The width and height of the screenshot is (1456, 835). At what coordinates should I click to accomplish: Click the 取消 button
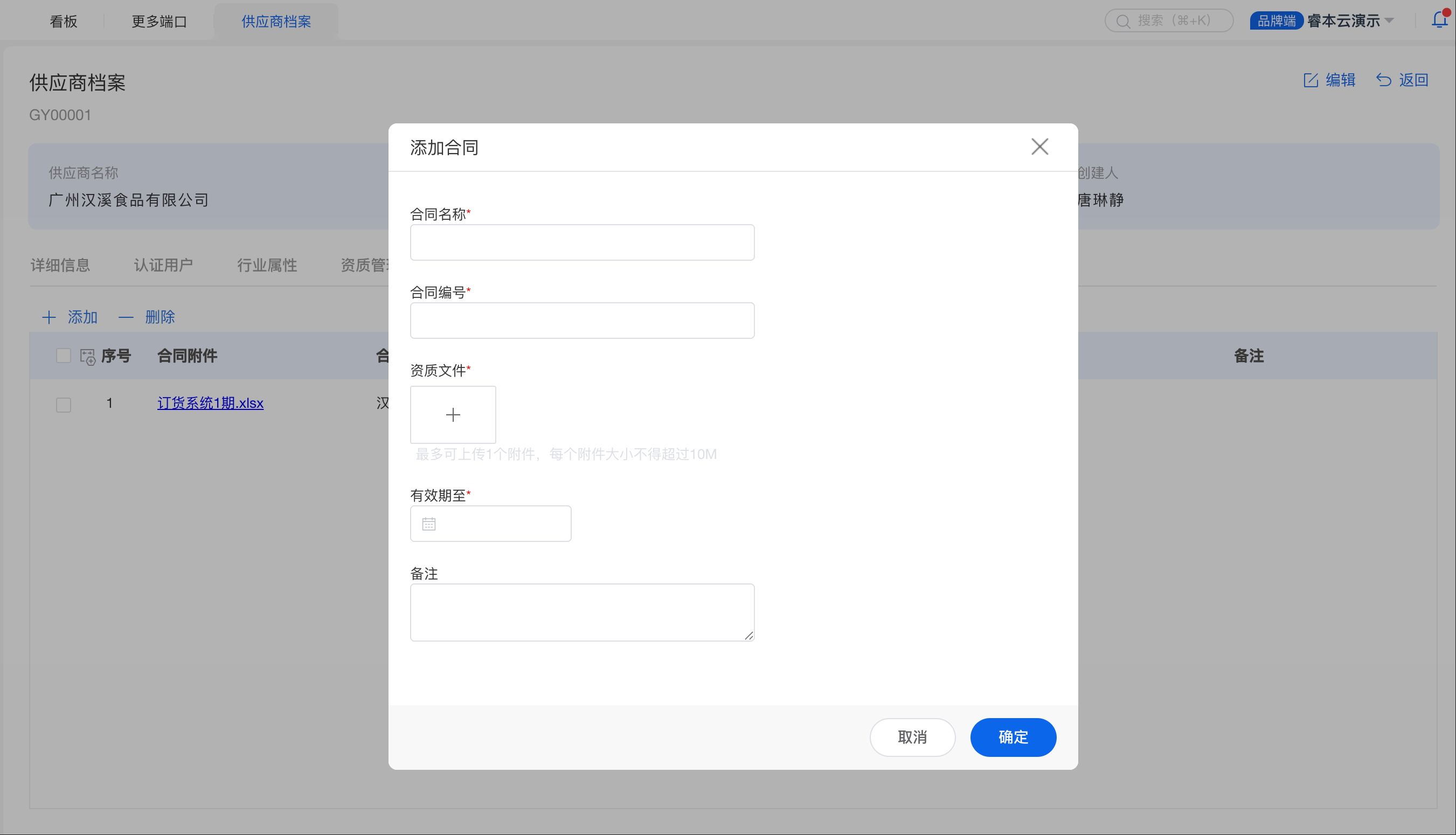coord(912,737)
